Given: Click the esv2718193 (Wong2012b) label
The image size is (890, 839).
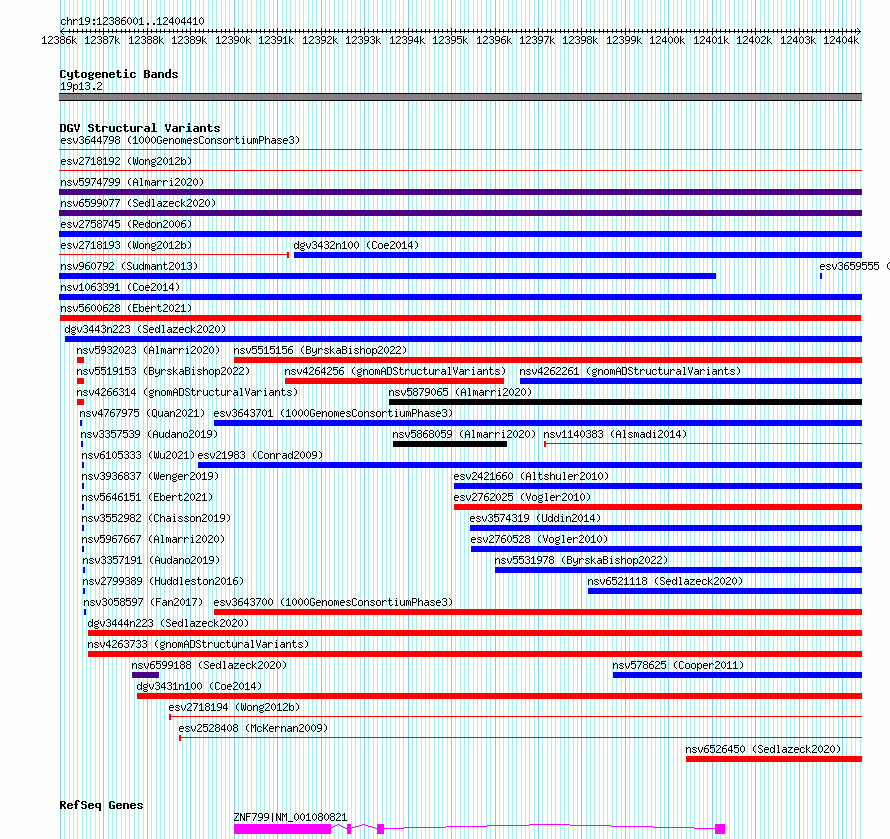Looking at the screenshot, I should pos(126,245).
